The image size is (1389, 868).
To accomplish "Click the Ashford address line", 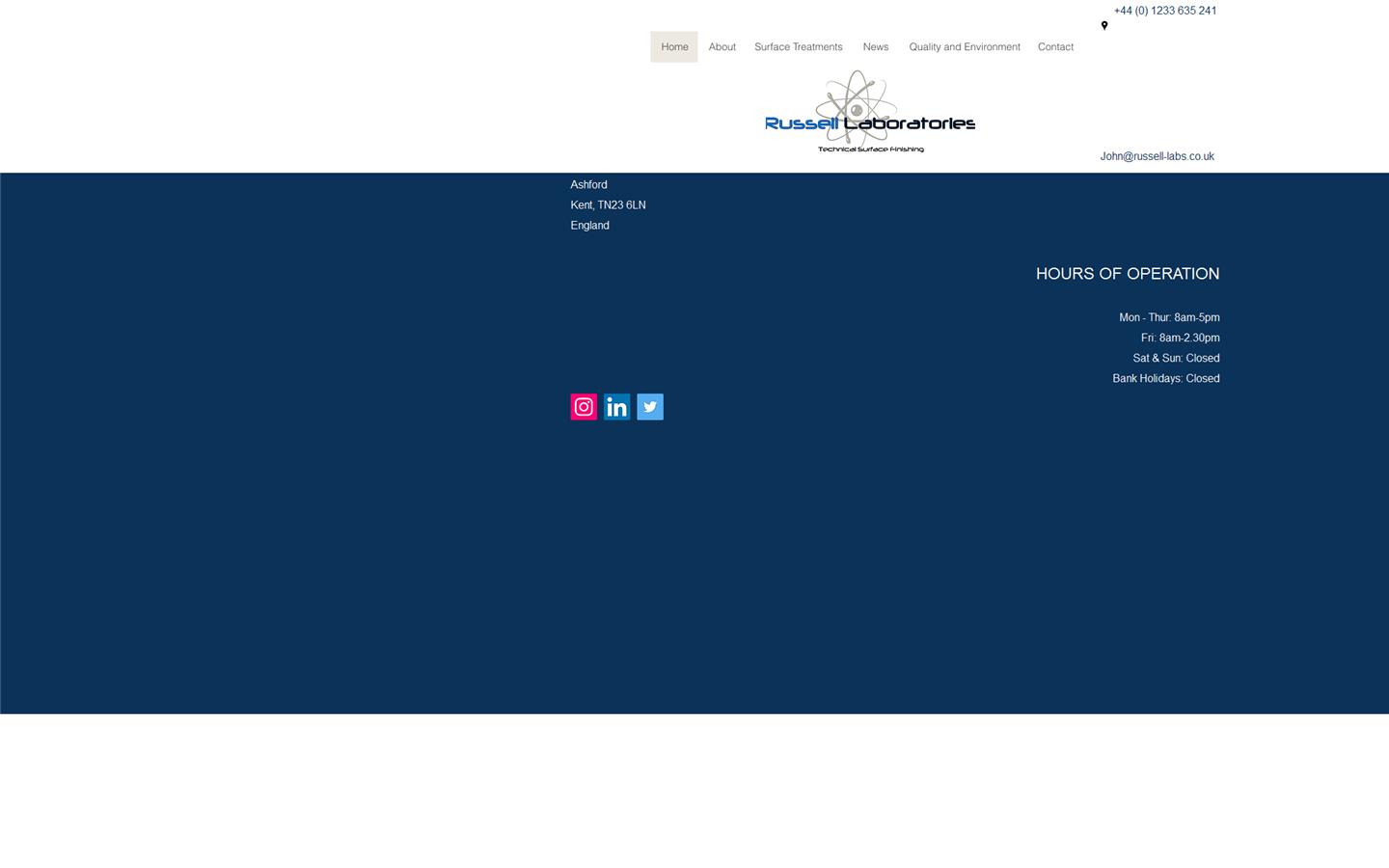I will pos(588,185).
